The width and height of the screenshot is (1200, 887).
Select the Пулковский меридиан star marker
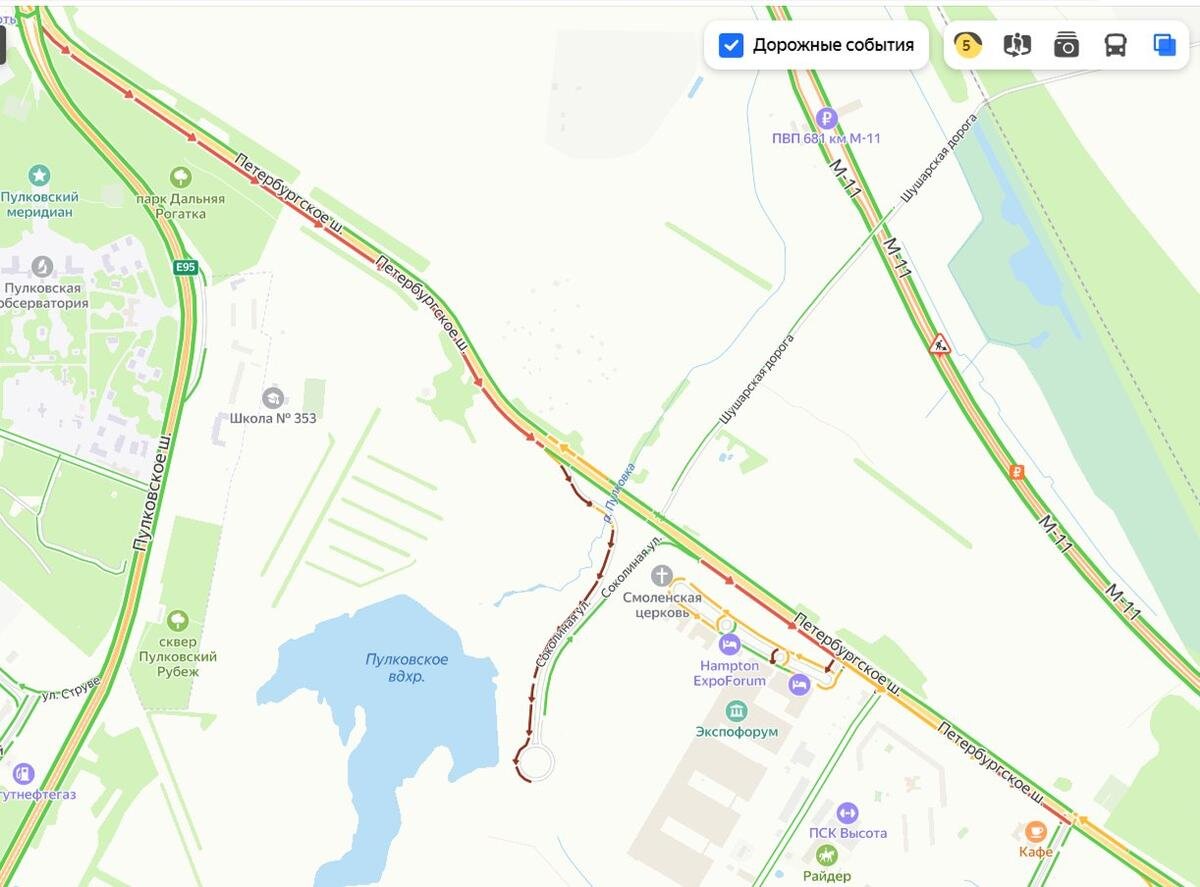(39, 176)
